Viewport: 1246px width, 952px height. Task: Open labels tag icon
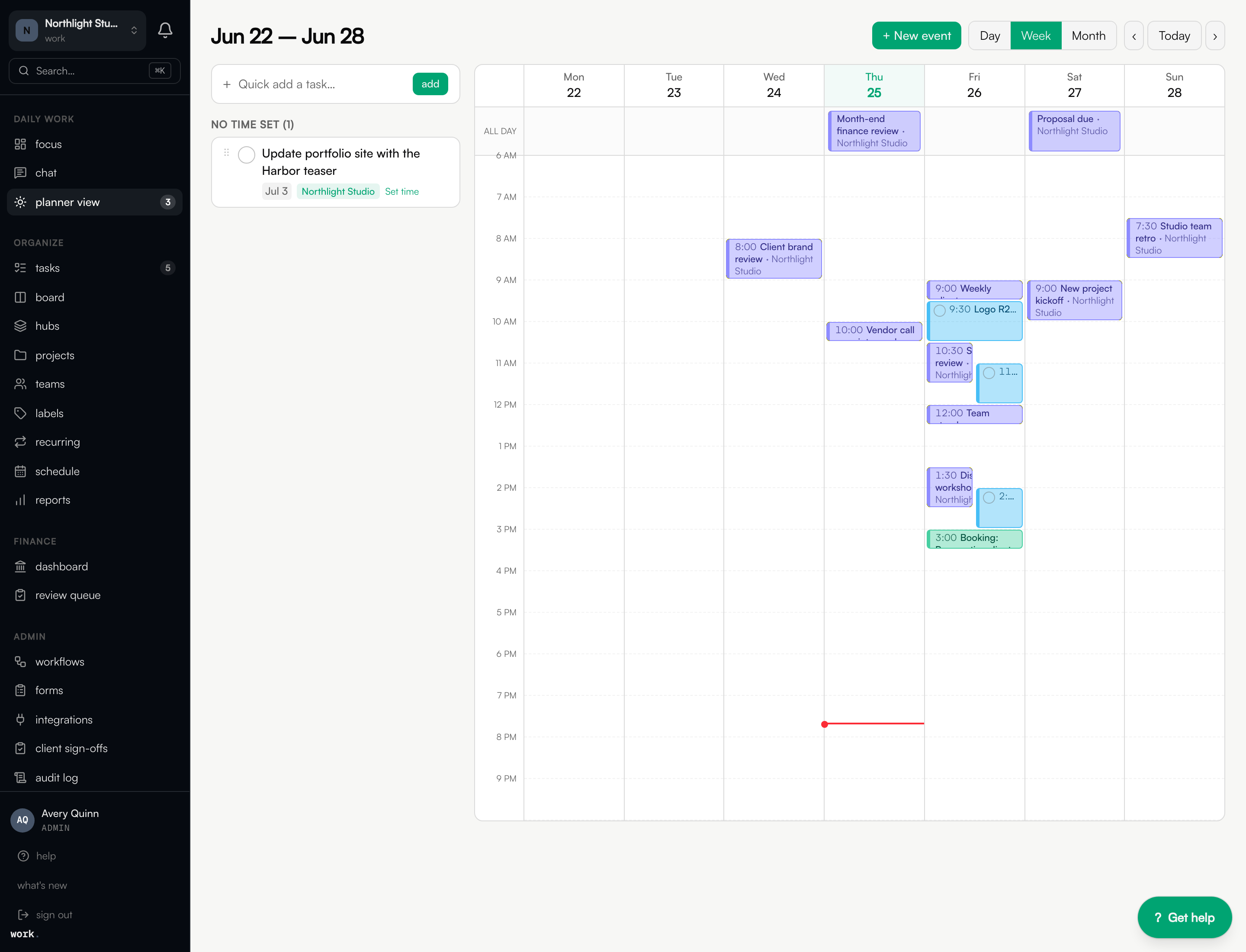click(x=20, y=413)
